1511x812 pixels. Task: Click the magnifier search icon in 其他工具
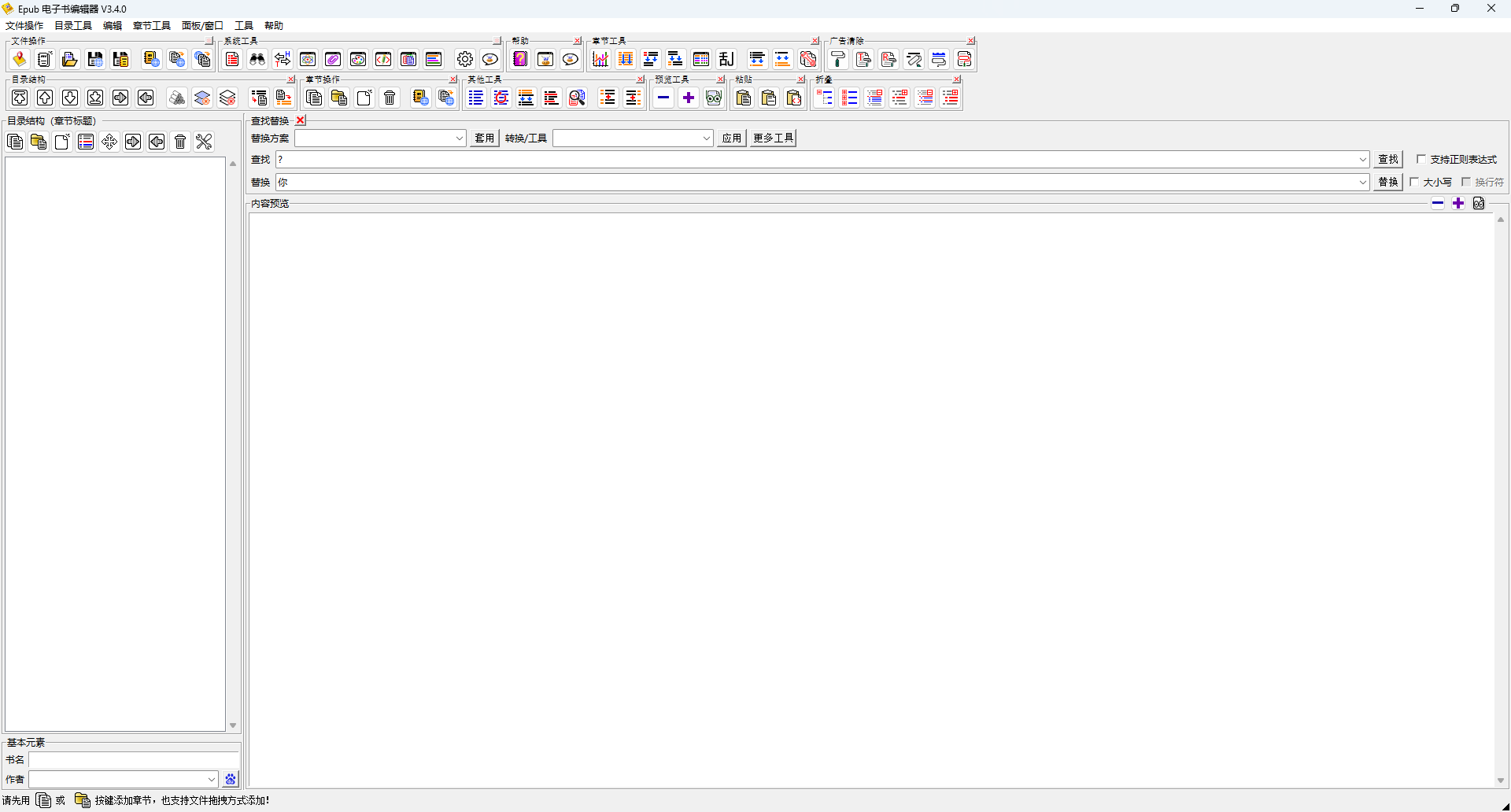click(577, 98)
